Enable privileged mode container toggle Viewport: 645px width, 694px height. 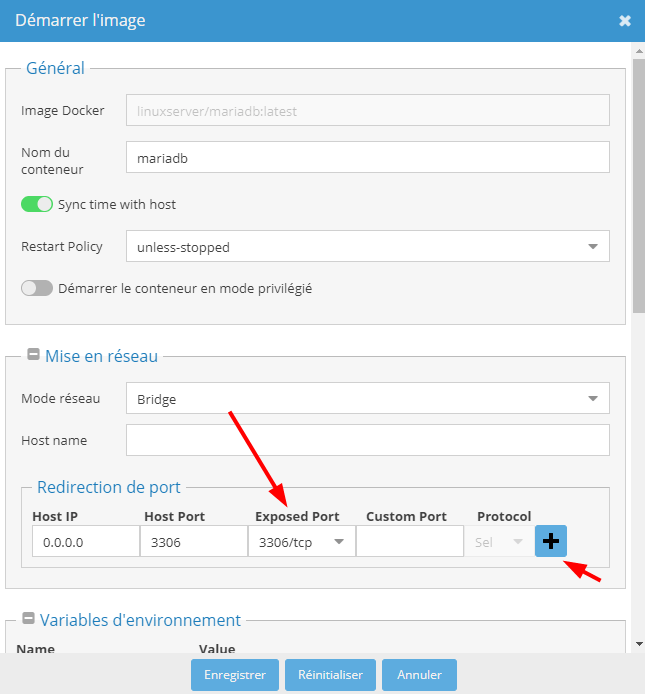click(x=37, y=288)
